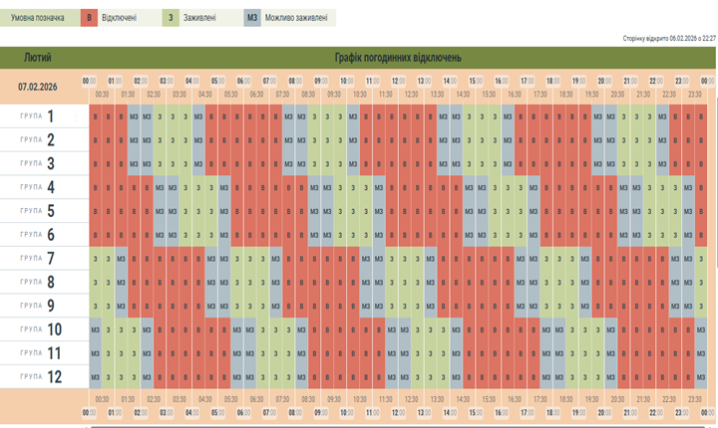Click the Умовна позначка label
Screen dimensions: 718x428
tap(38, 18)
